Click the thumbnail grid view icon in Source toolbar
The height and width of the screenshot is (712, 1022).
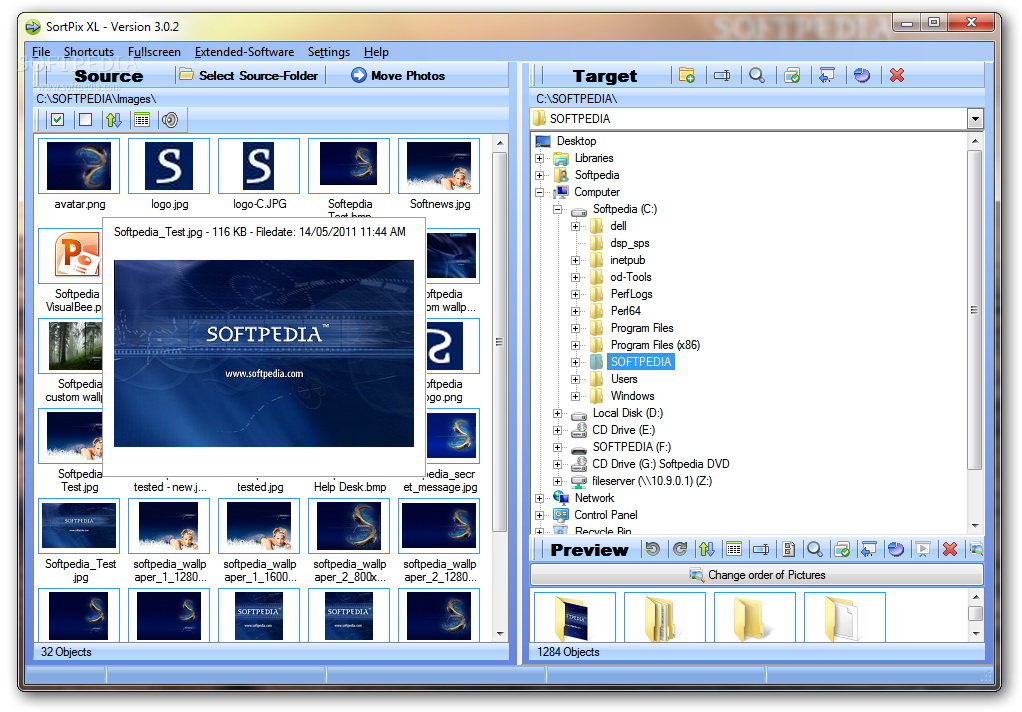142,120
